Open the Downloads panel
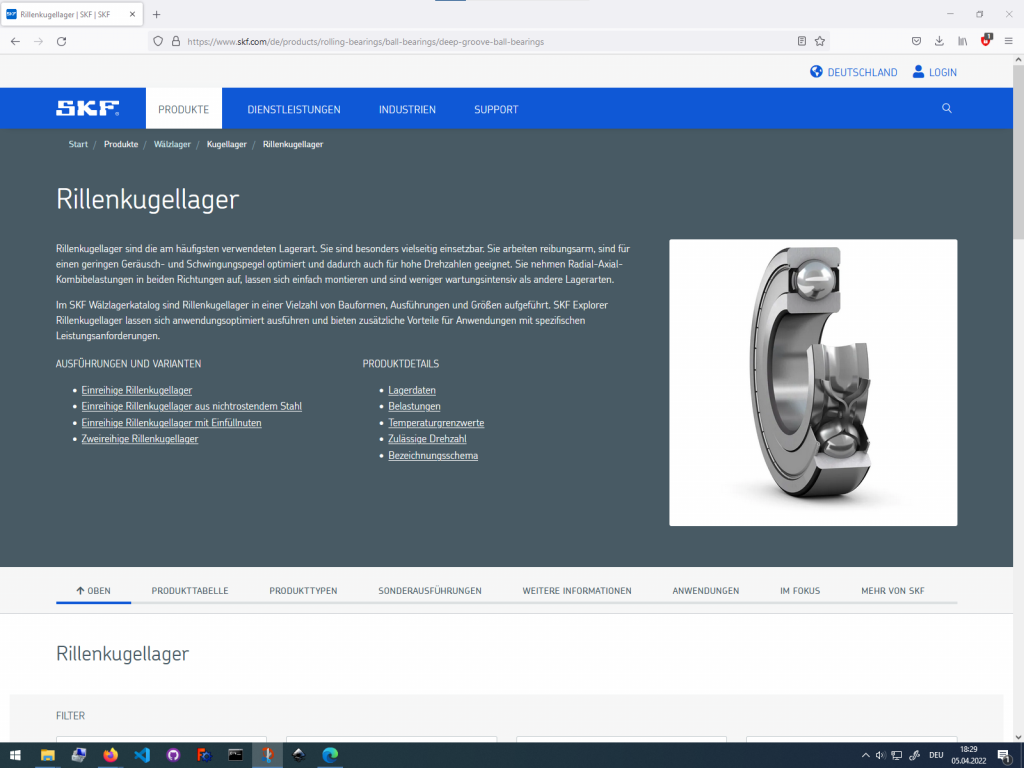 938,41
